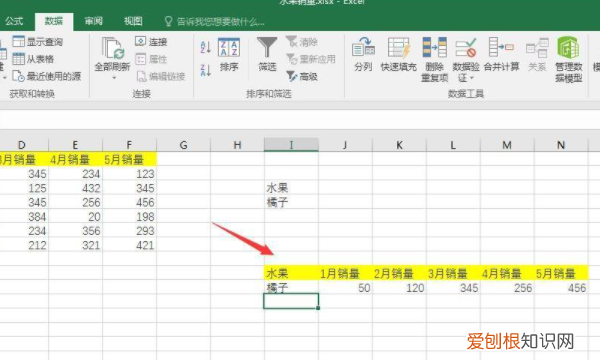Click the 5月销量 header in column N
Viewport: 600px width, 360px height.
coord(561,273)
